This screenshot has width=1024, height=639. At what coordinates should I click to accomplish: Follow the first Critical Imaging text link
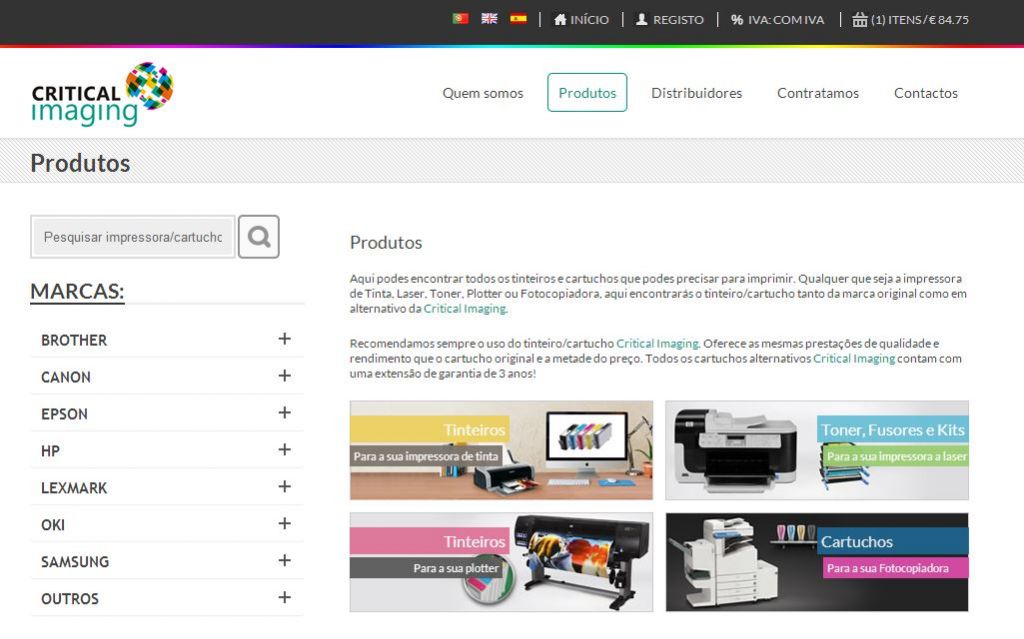click(465, 309)
